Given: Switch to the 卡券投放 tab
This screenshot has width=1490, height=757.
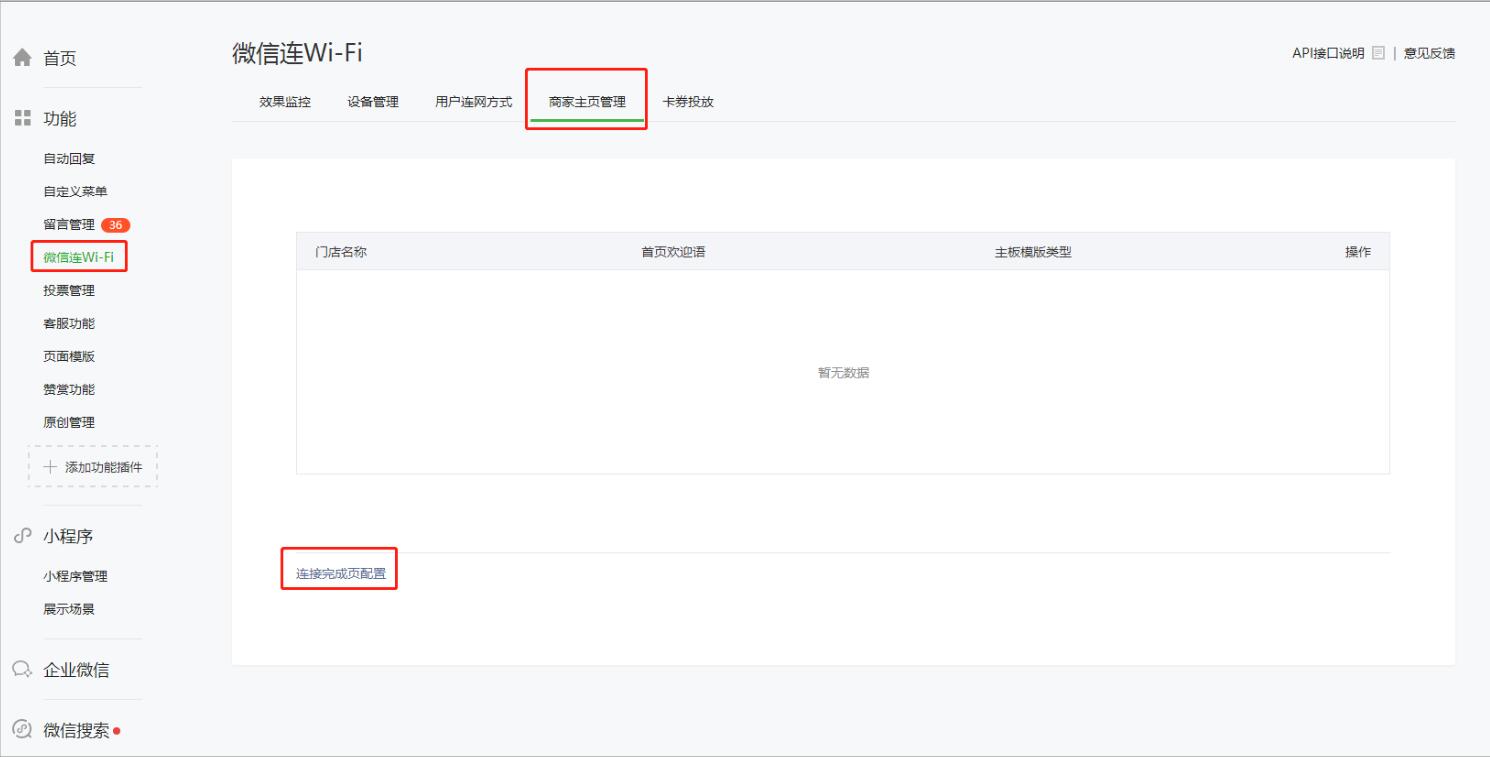Looking at the screenshot, I should (688, 102).
